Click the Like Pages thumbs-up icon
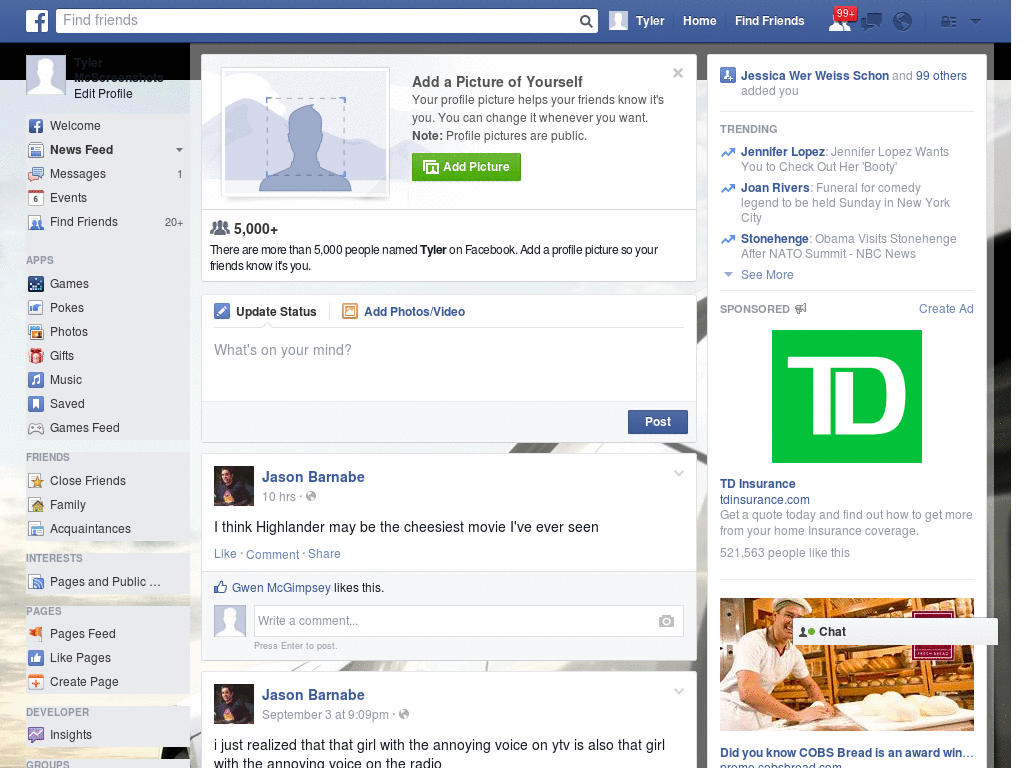1024x768 pixels. 36,658
